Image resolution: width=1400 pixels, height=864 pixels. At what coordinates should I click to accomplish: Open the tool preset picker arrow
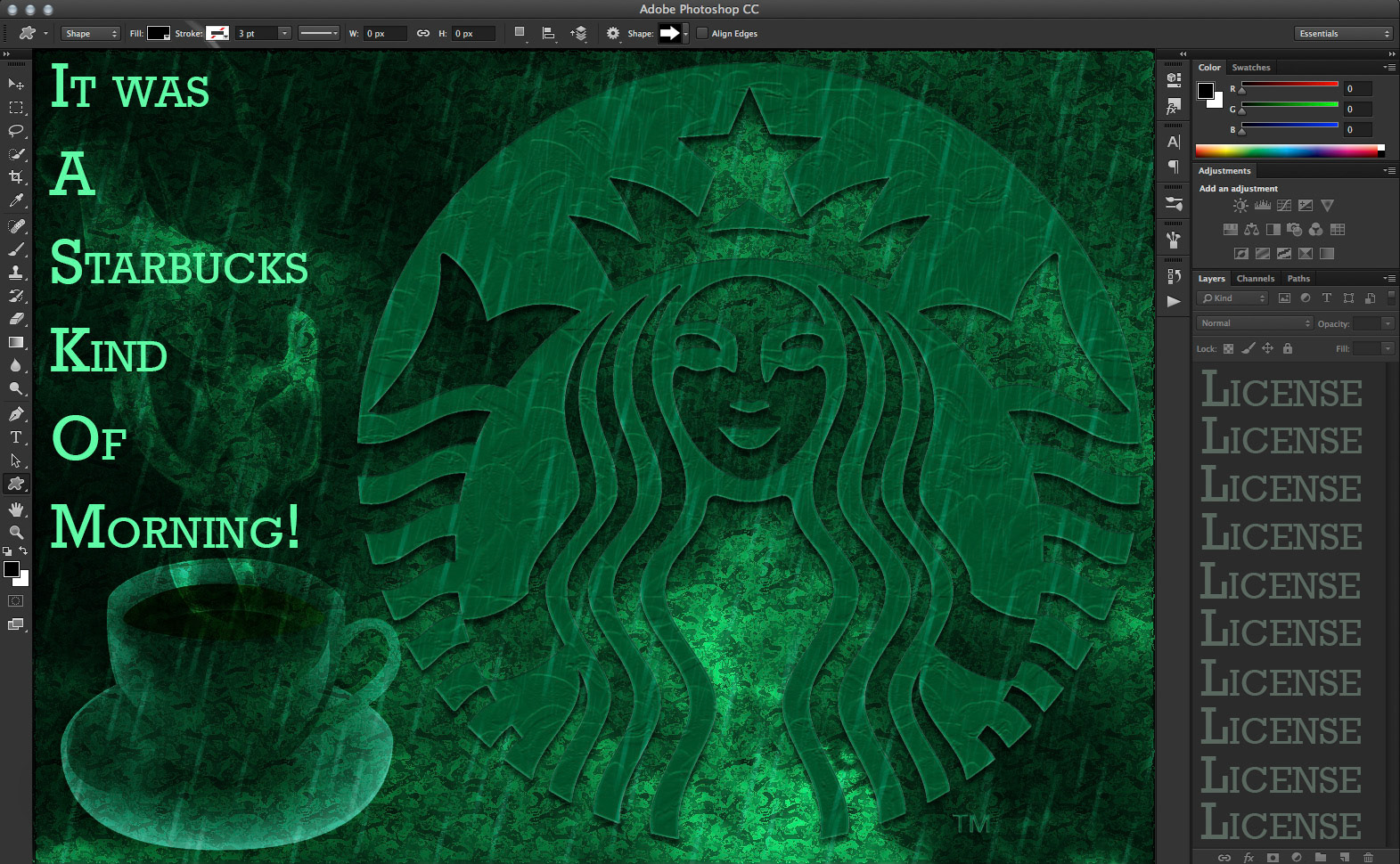[45, 34]
